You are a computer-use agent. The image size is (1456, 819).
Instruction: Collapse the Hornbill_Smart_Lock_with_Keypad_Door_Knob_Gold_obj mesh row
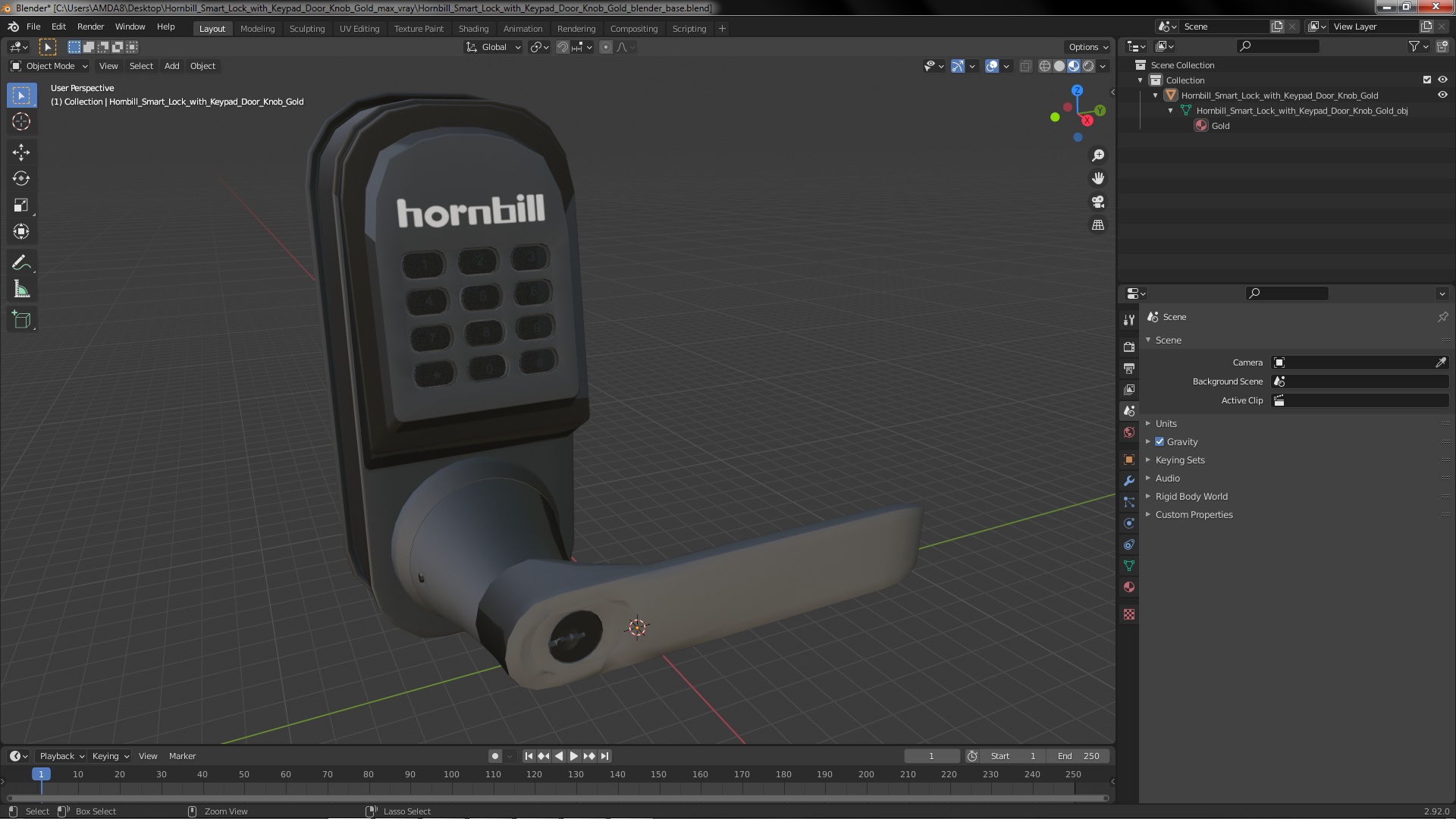click(x=1170, y=111)
